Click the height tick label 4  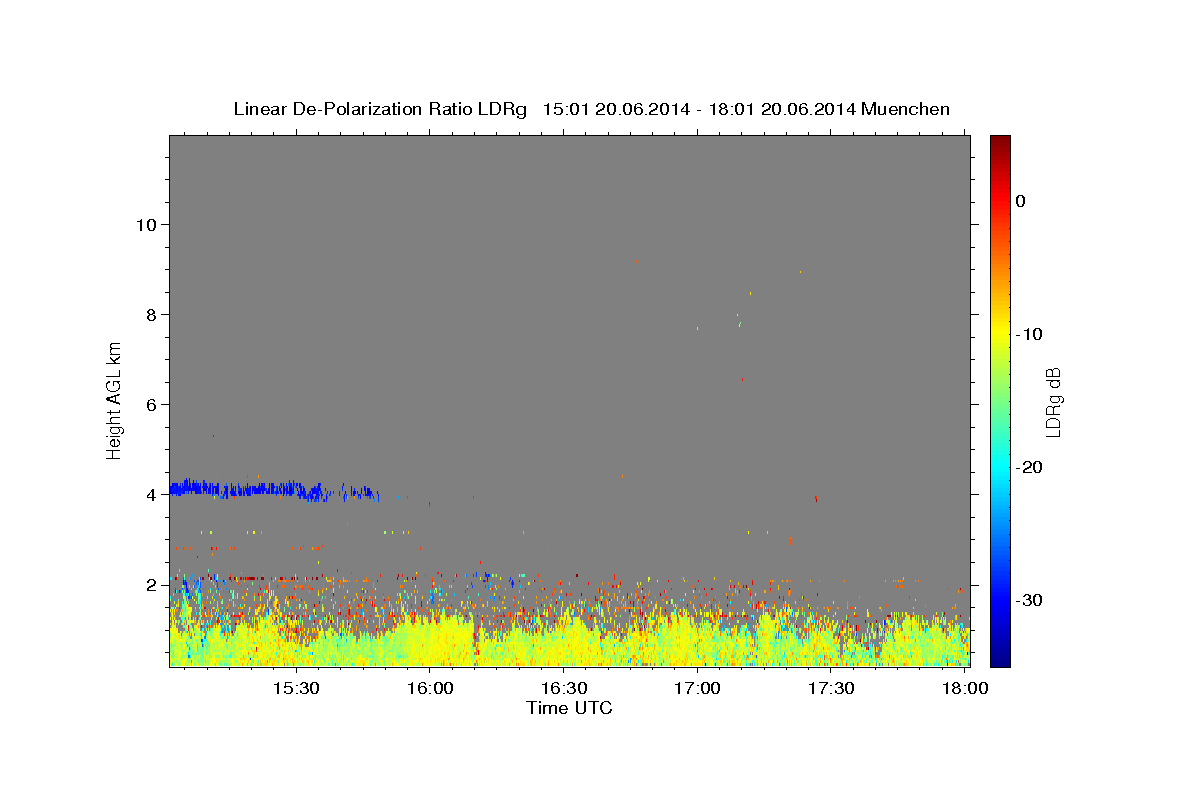click(x=149, y=494)
